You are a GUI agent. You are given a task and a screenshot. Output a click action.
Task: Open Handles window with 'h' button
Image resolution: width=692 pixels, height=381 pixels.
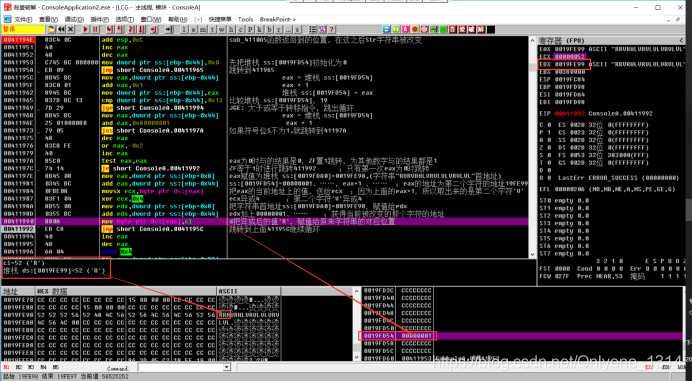pos(231,30)
